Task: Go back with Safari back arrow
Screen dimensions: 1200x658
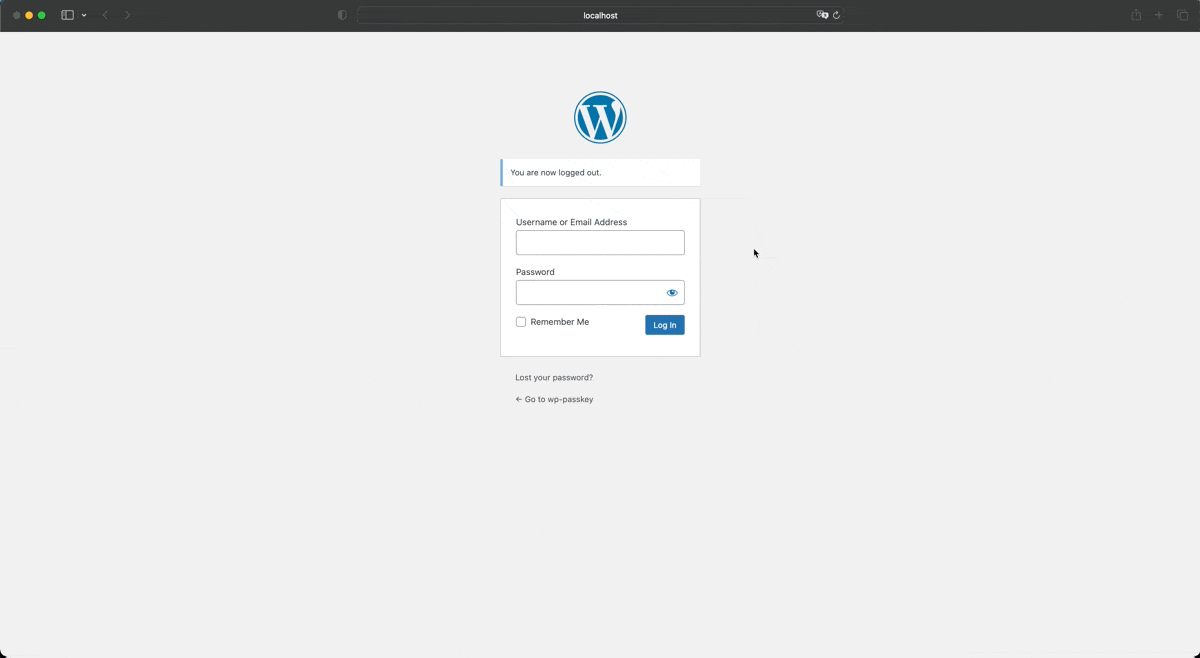Action: point(105,15)
